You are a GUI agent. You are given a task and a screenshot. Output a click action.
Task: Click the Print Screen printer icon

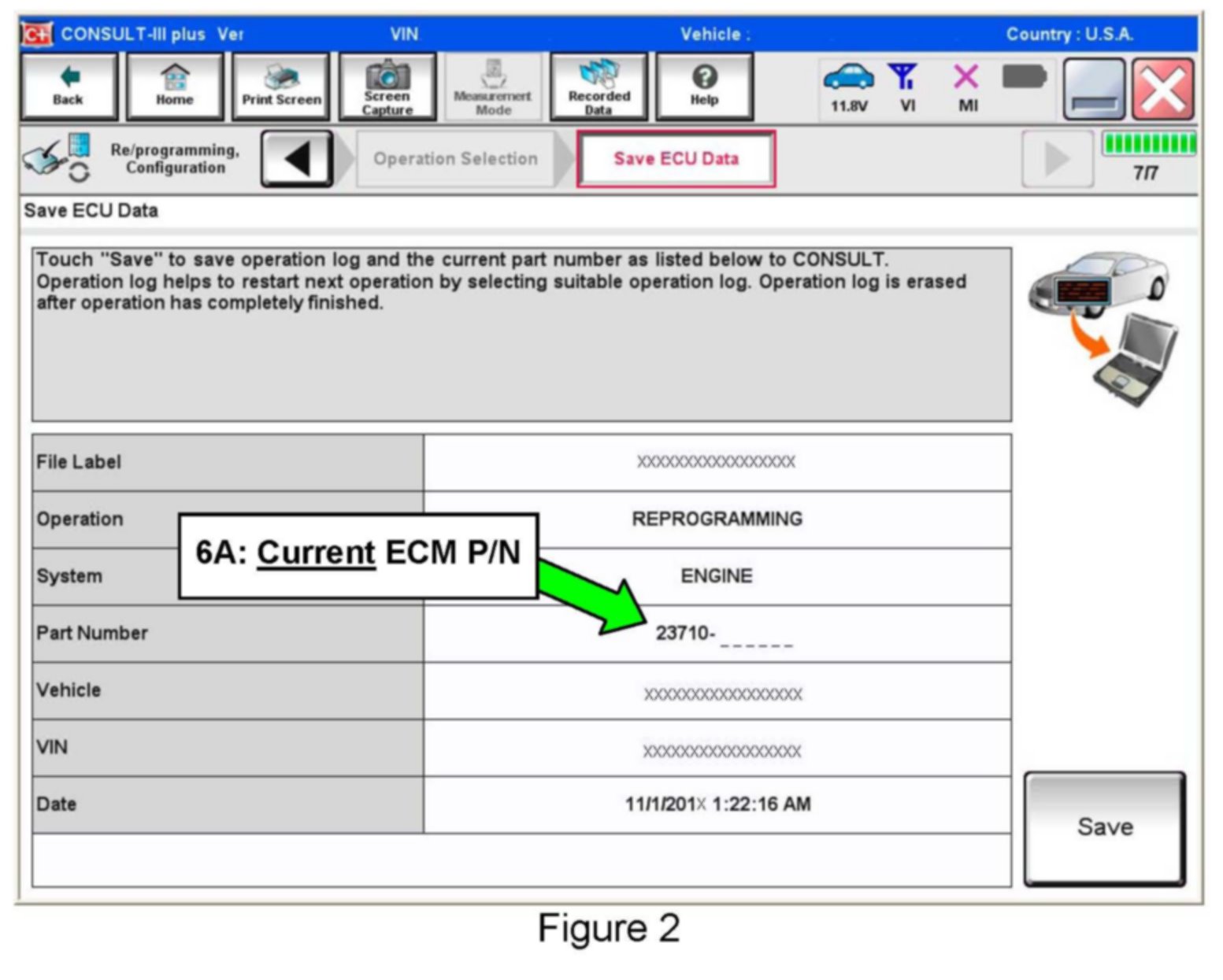[281, 87]
